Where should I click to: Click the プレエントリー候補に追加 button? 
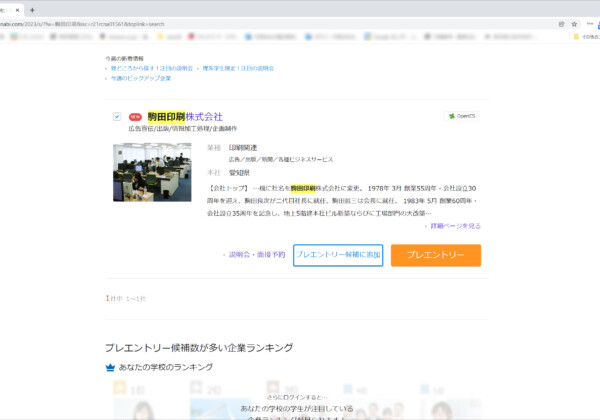(x=338, y=255)
